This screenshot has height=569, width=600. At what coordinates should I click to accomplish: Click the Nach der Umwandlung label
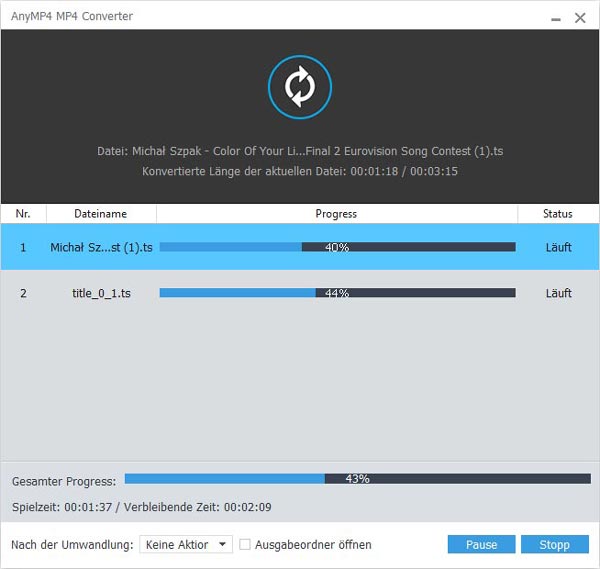(72, 545)
